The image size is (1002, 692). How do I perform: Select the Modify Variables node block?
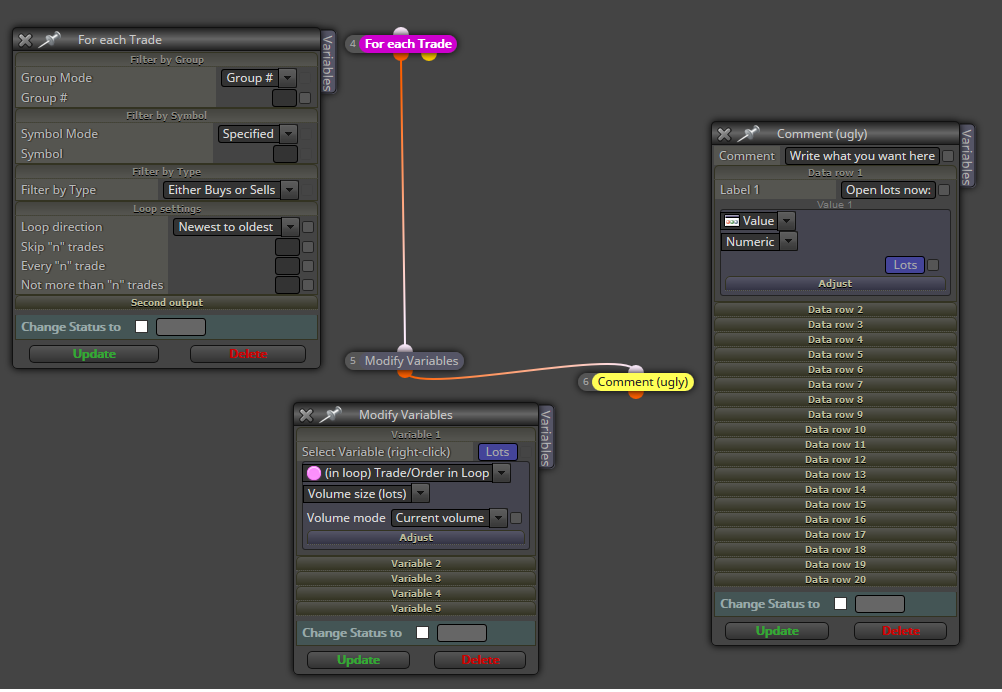pyautogui.click(x=411, y=361)
